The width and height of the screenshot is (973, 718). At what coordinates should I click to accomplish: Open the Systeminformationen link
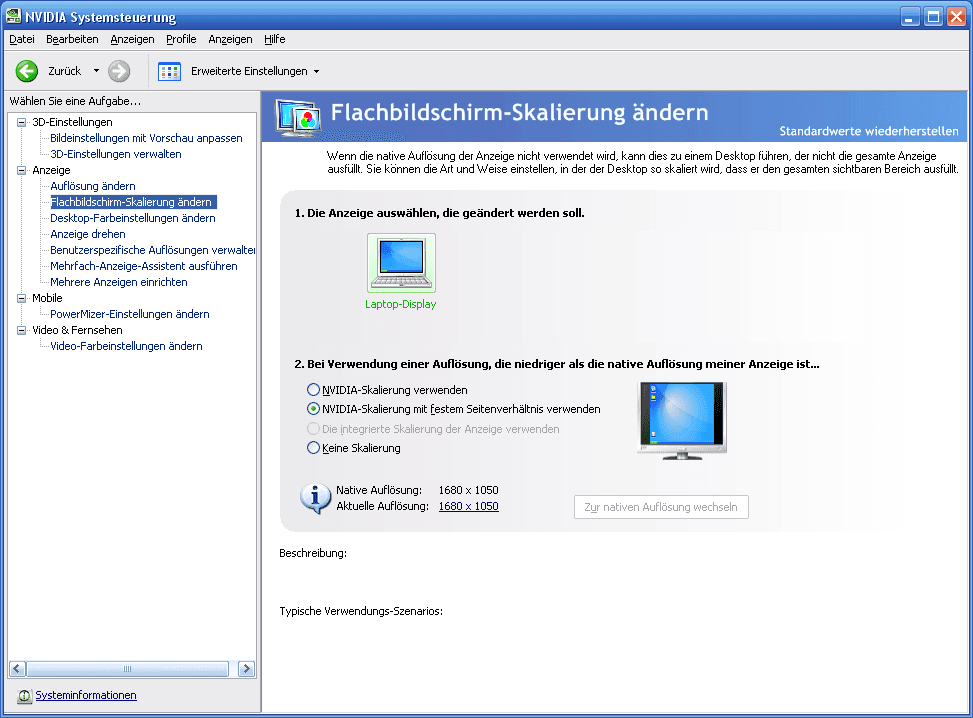(x=86, y=695)
